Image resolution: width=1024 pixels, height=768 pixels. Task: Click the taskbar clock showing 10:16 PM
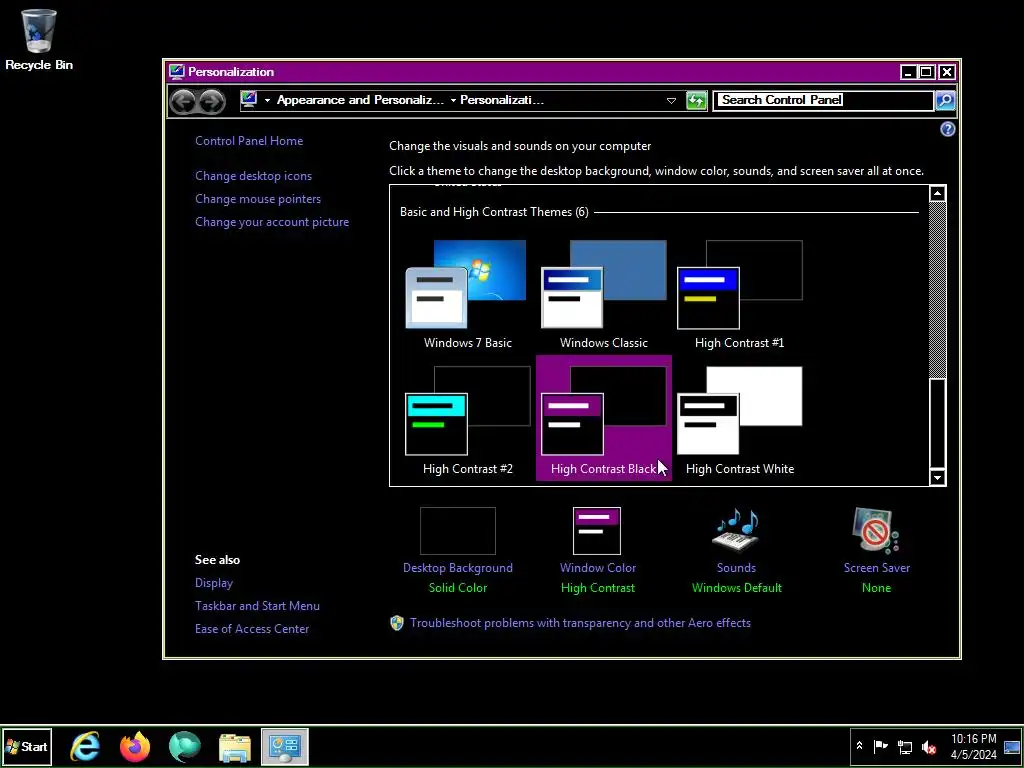pos(974,746)
